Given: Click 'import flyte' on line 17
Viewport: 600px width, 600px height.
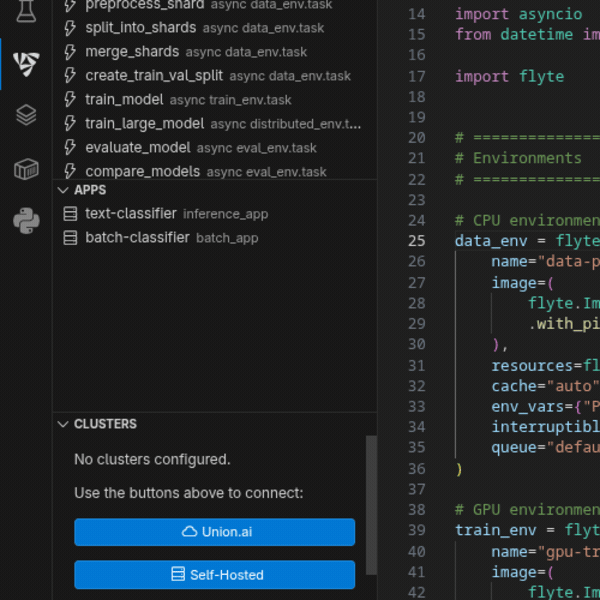Looking at the screenshot, I should click(509, 77).
